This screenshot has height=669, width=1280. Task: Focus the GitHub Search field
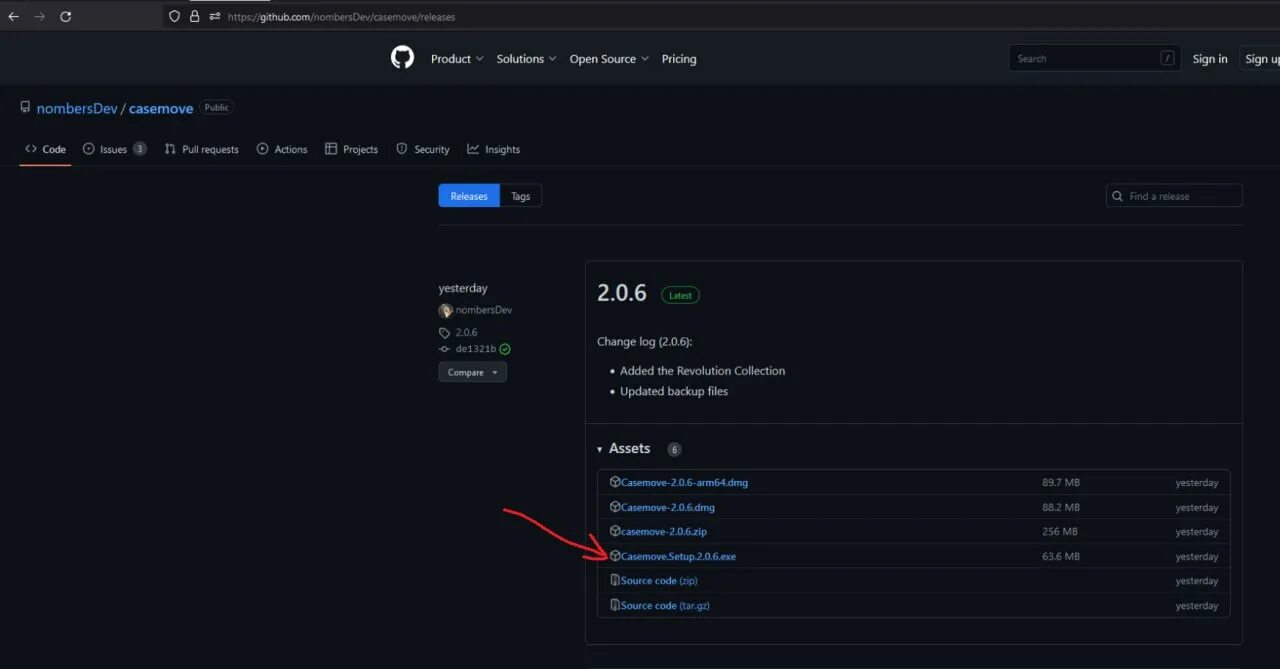(x=1094, y=58)
